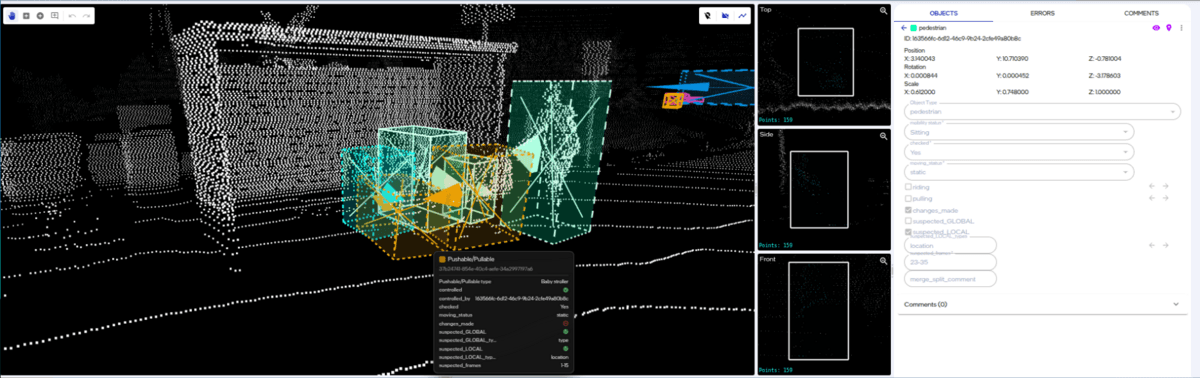Click the pedestrian green color swatch

pos(914,28)
